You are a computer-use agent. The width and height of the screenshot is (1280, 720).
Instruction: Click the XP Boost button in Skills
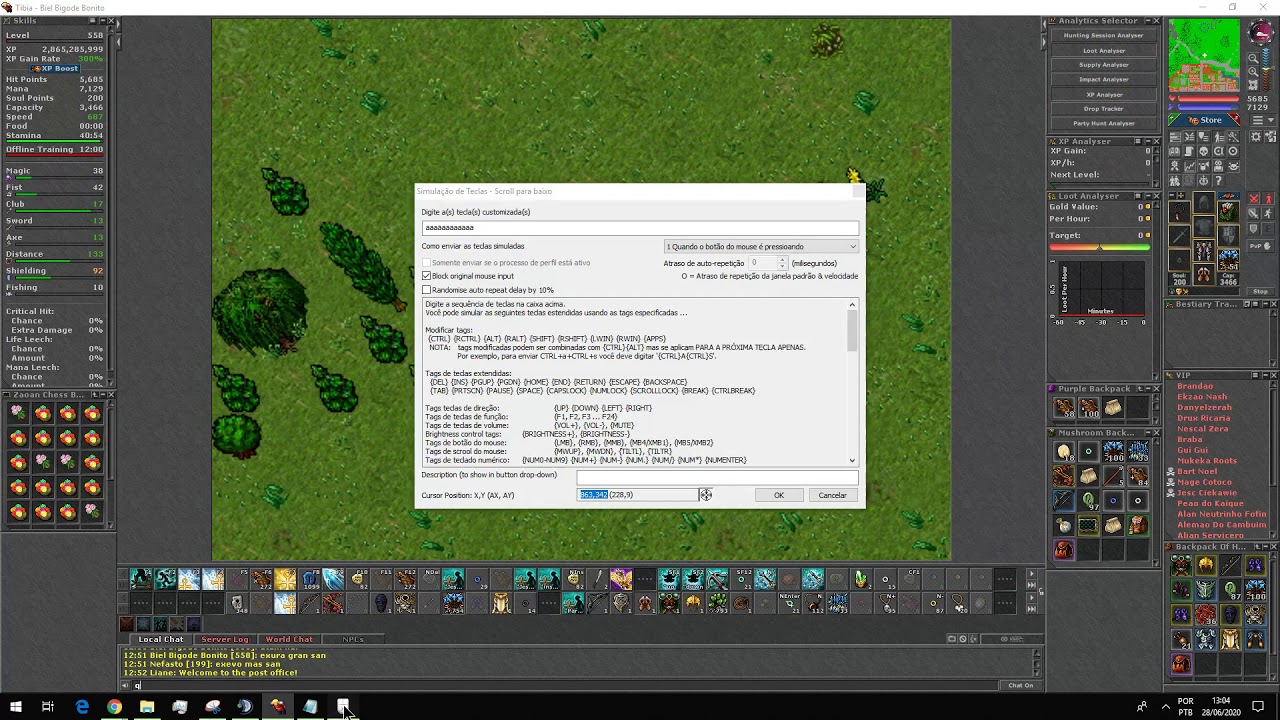click(55, 69)
